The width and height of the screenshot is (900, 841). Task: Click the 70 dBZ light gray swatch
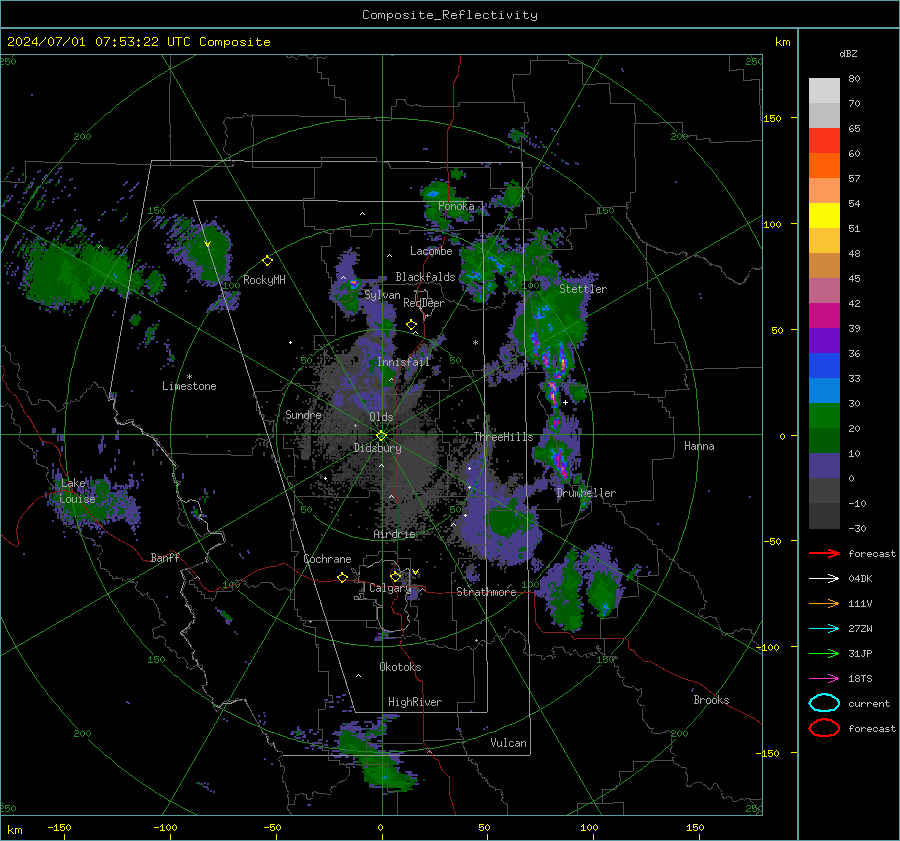[824, 91]
